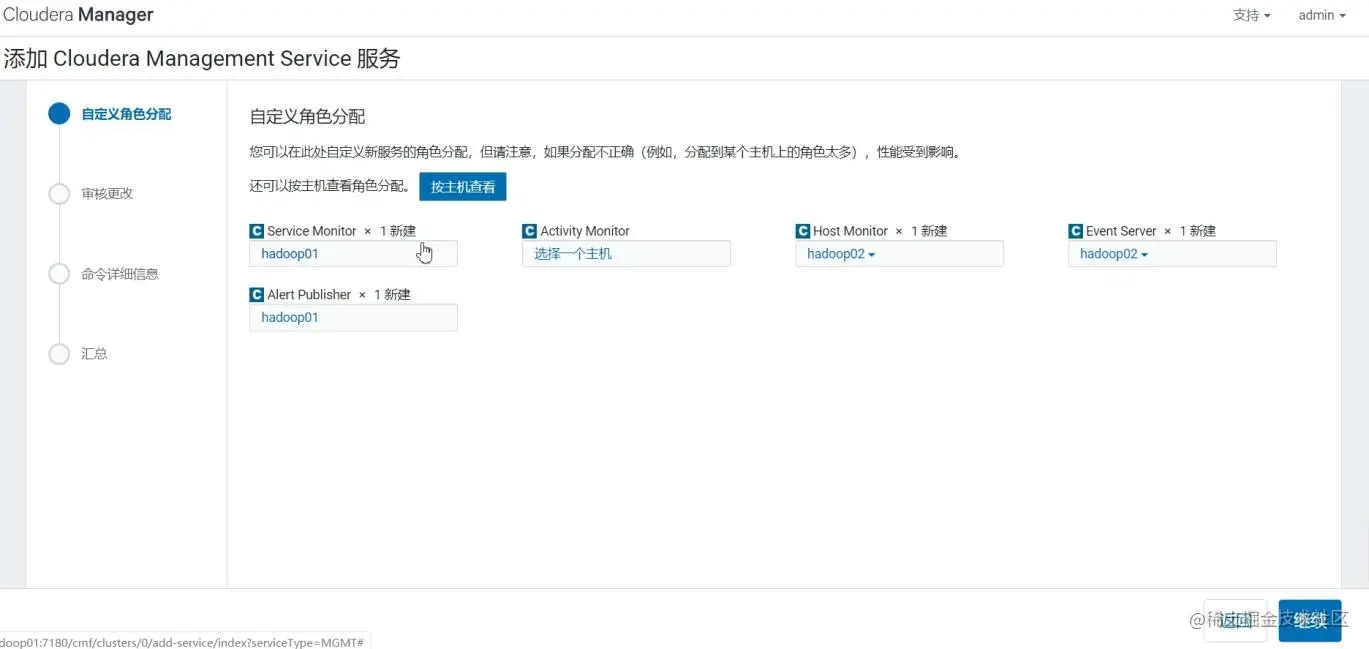Open Service Monitor hadoop01 host field
The image size is (1369, 649).
pyautogui.click(x=353, y=254)
